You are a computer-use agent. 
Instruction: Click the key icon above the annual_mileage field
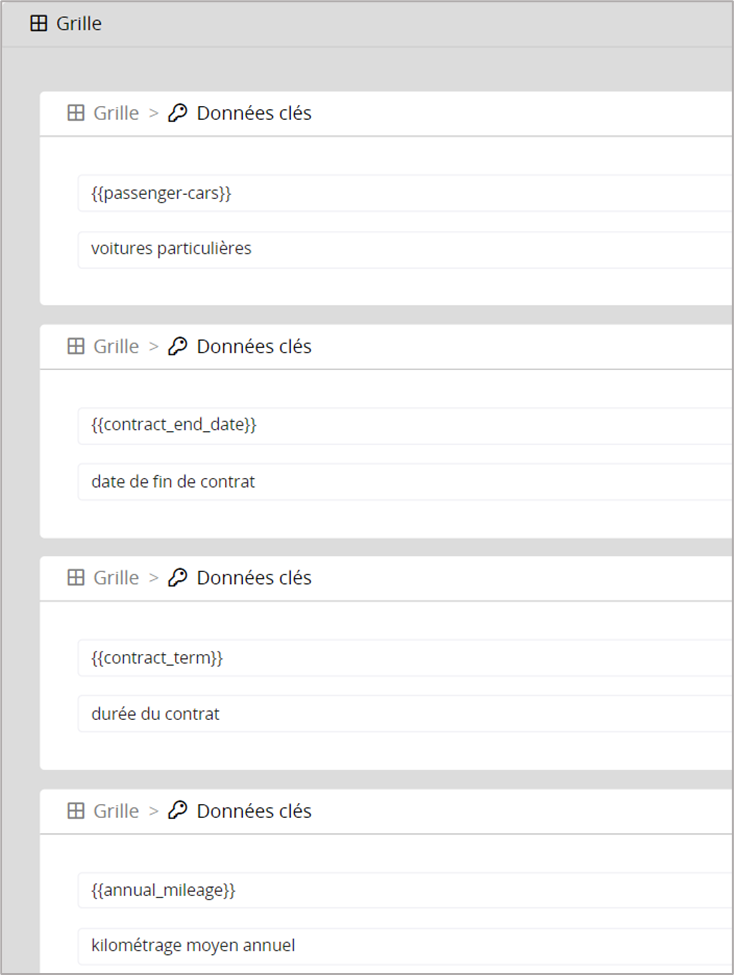click(178, 811)
